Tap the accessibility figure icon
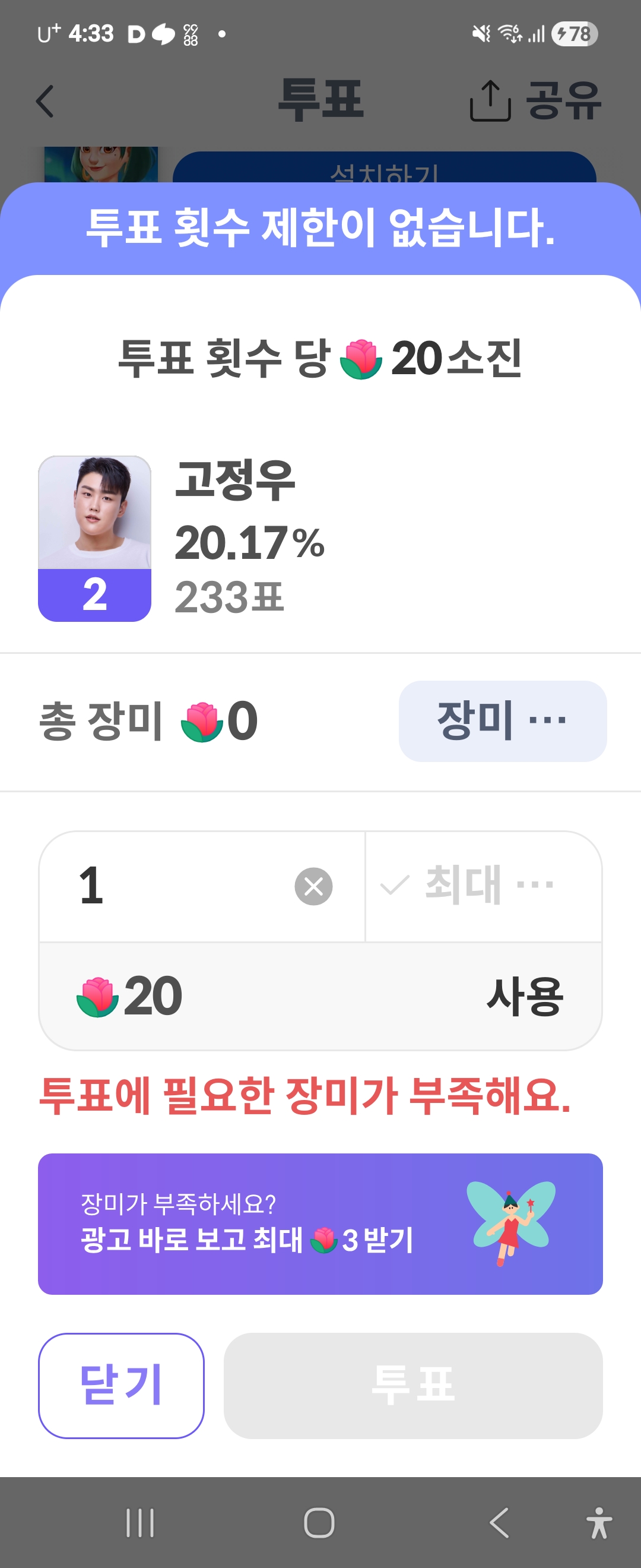The image size is (641, 1568). tap(599, 1522)
